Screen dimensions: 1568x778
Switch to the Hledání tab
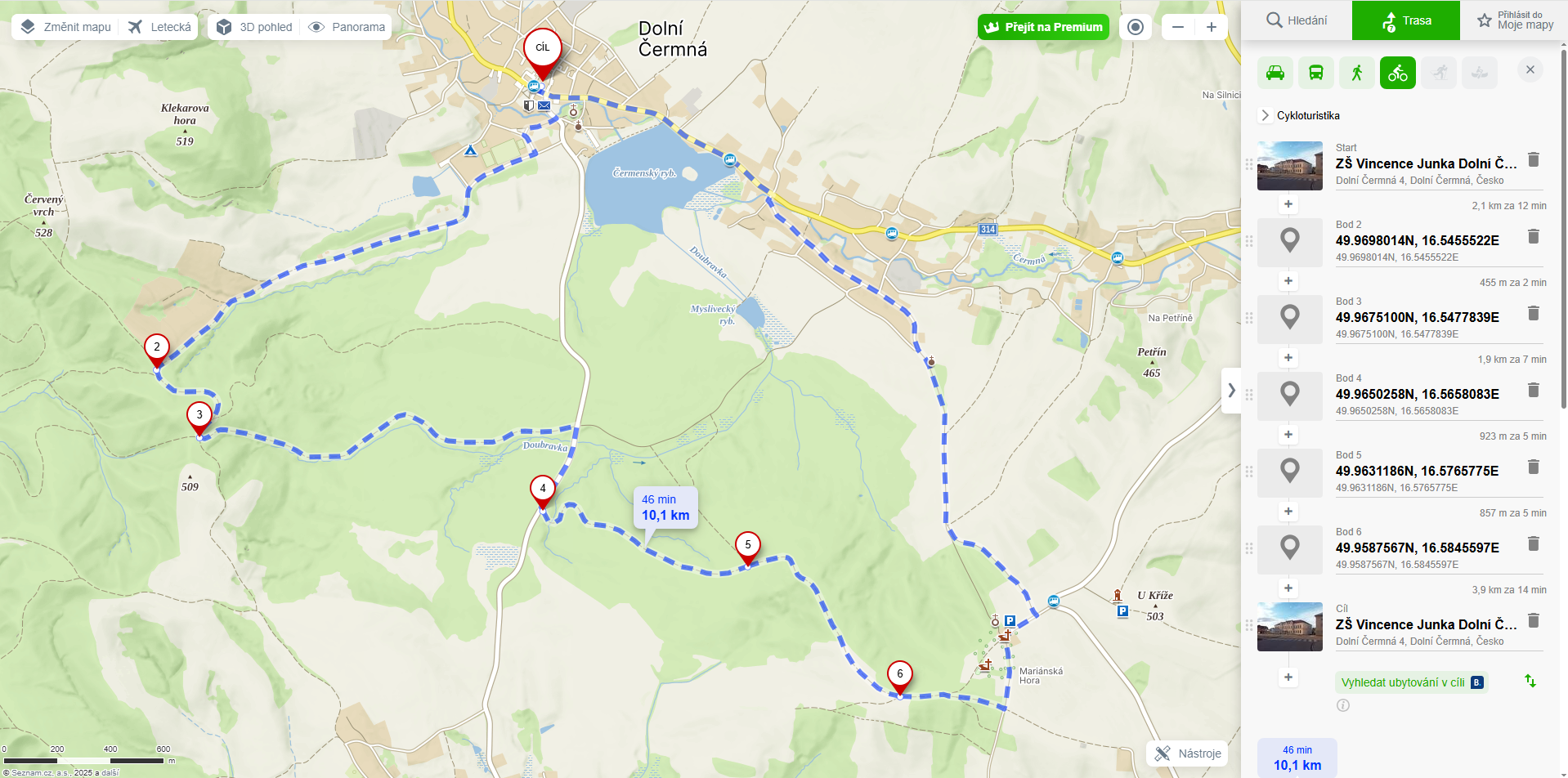pos(1297,20)
